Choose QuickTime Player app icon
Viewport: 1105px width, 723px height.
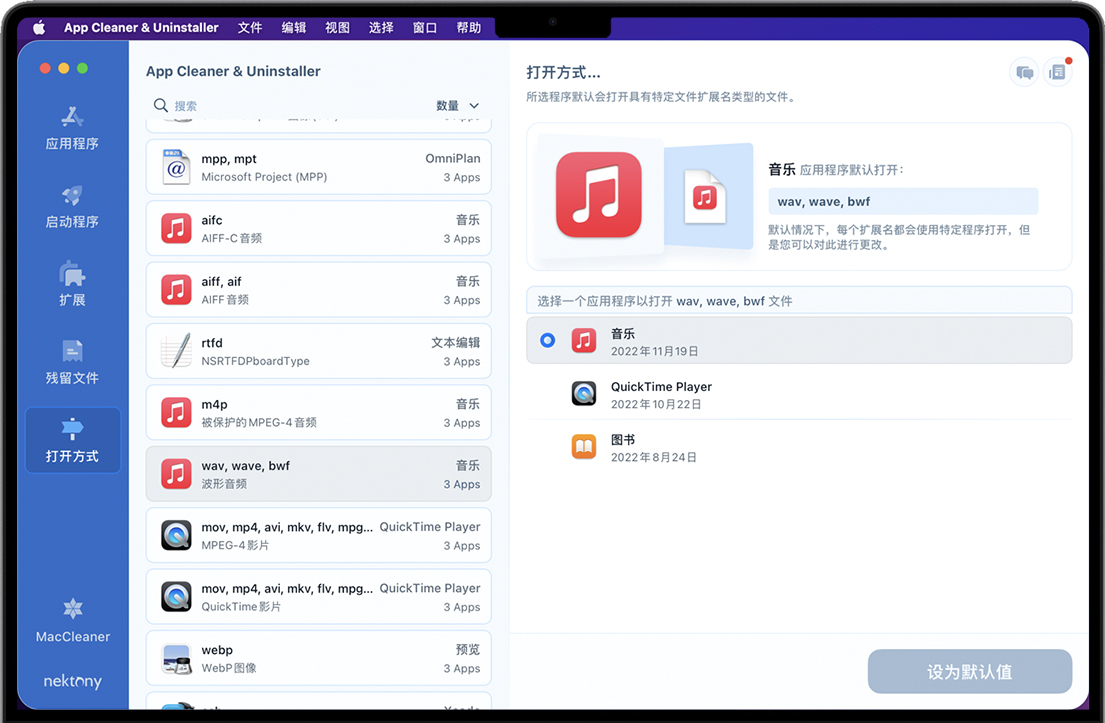click(584, 393)
